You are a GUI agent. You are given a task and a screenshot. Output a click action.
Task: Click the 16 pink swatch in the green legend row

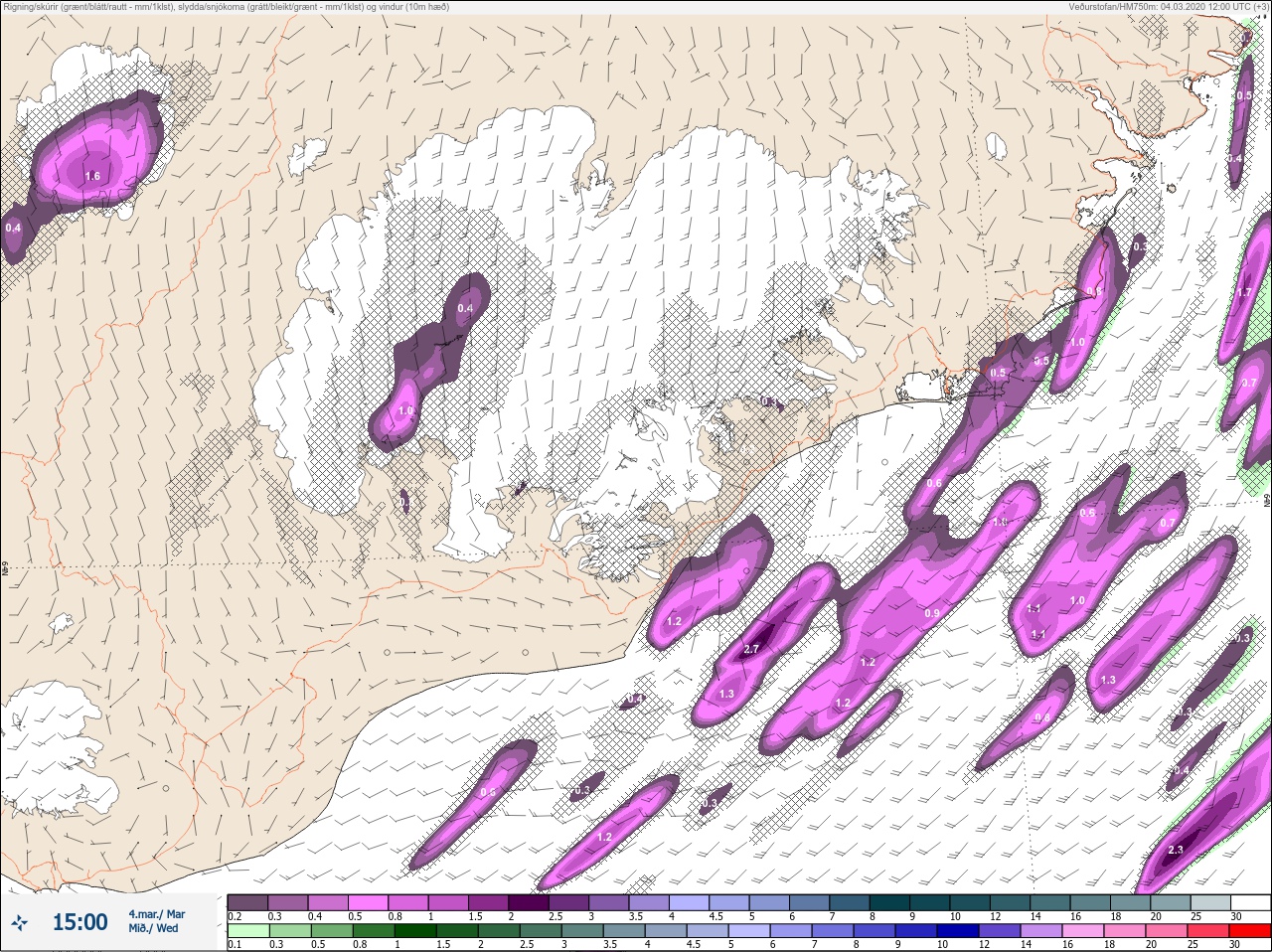(1083, 932)
